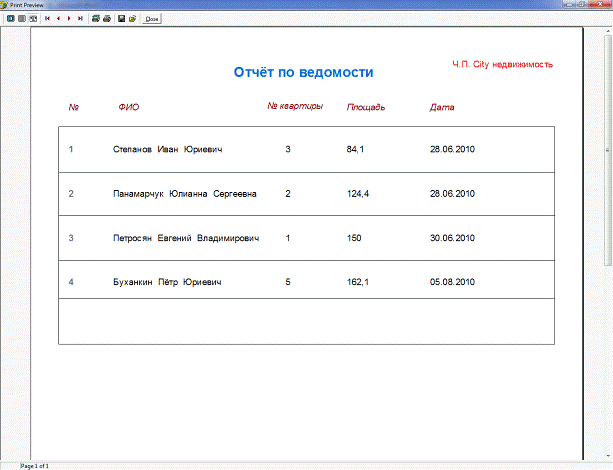
Task: Go to the next page
Action: pos(68,19)
